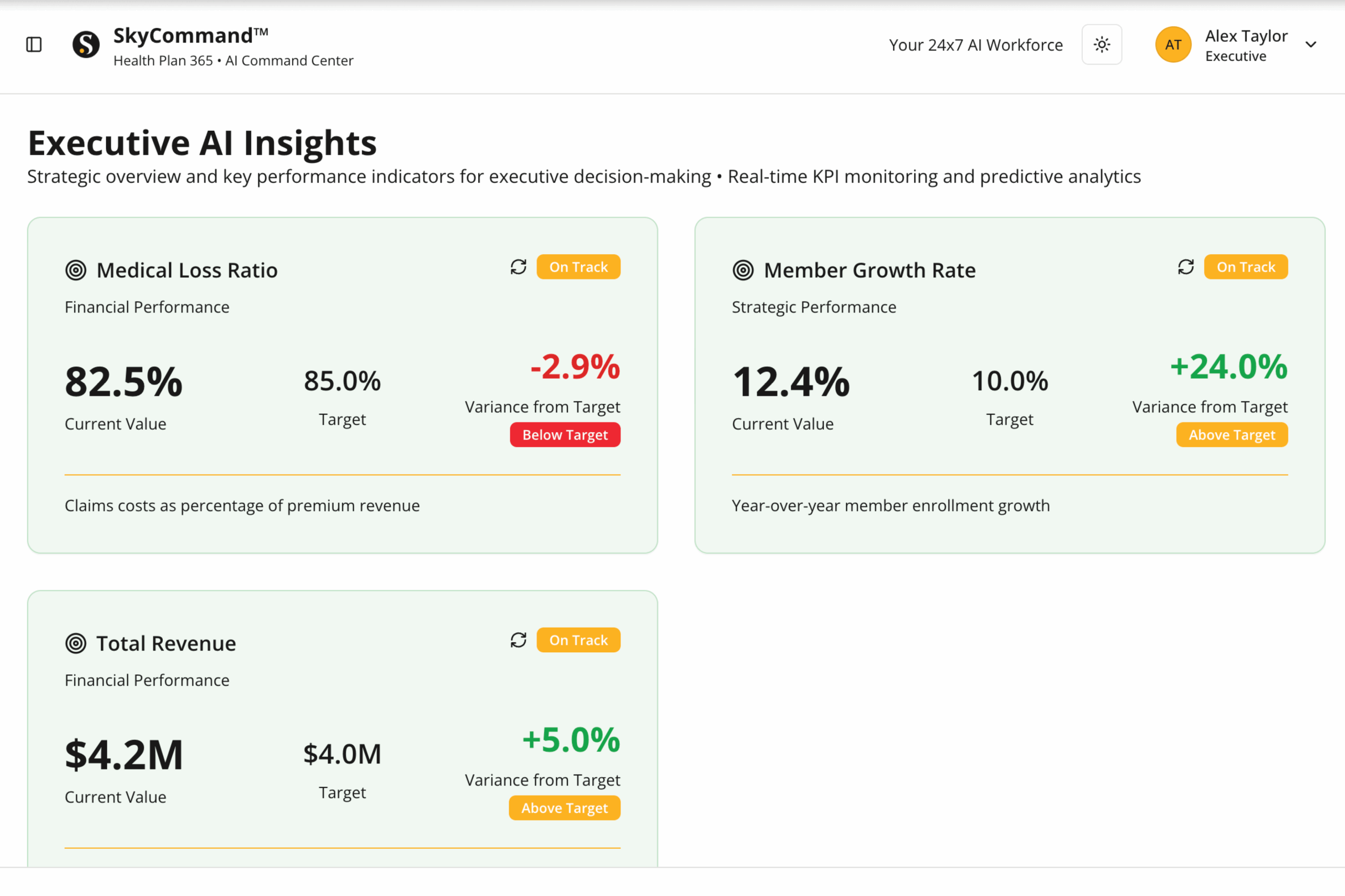Click the 82.5% current value figure
Viewport: 1345px width, 896px height.
(x=123, y=382)
